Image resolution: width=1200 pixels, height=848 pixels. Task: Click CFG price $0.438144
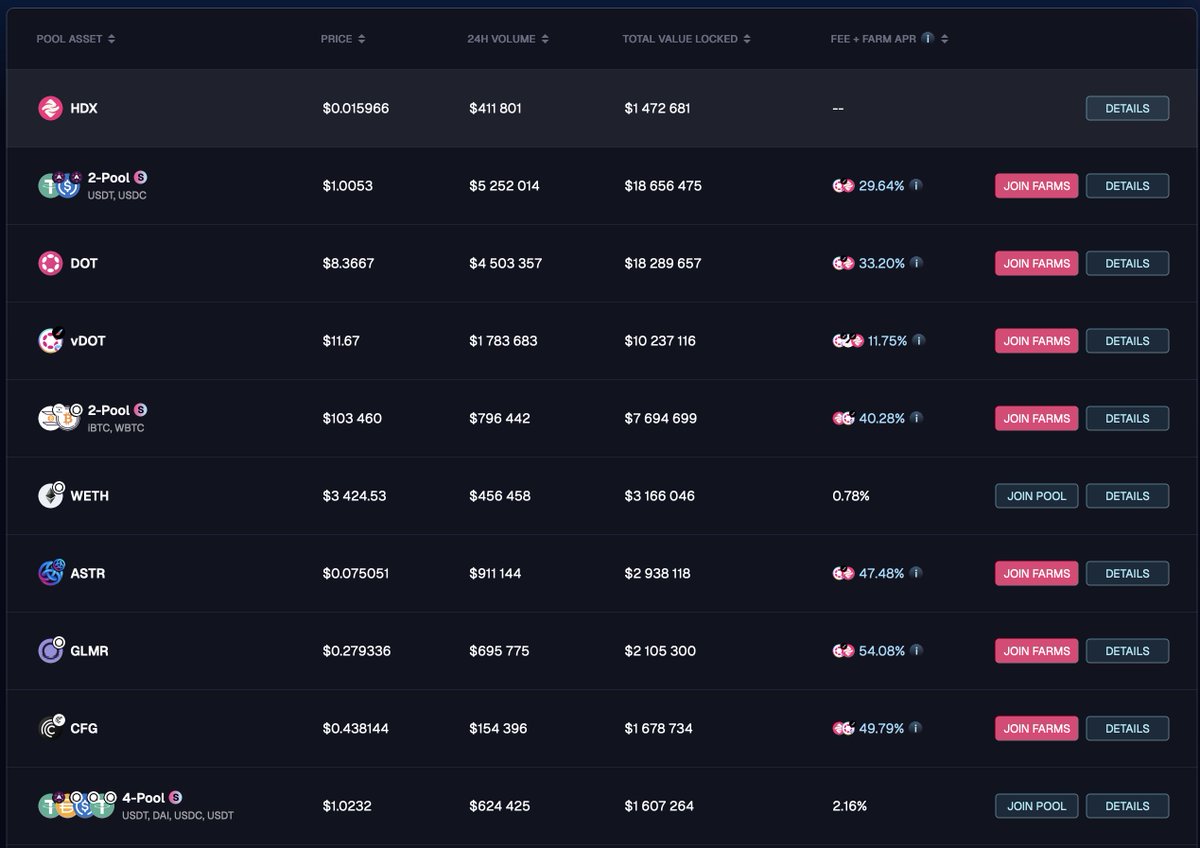coord(356,728)
